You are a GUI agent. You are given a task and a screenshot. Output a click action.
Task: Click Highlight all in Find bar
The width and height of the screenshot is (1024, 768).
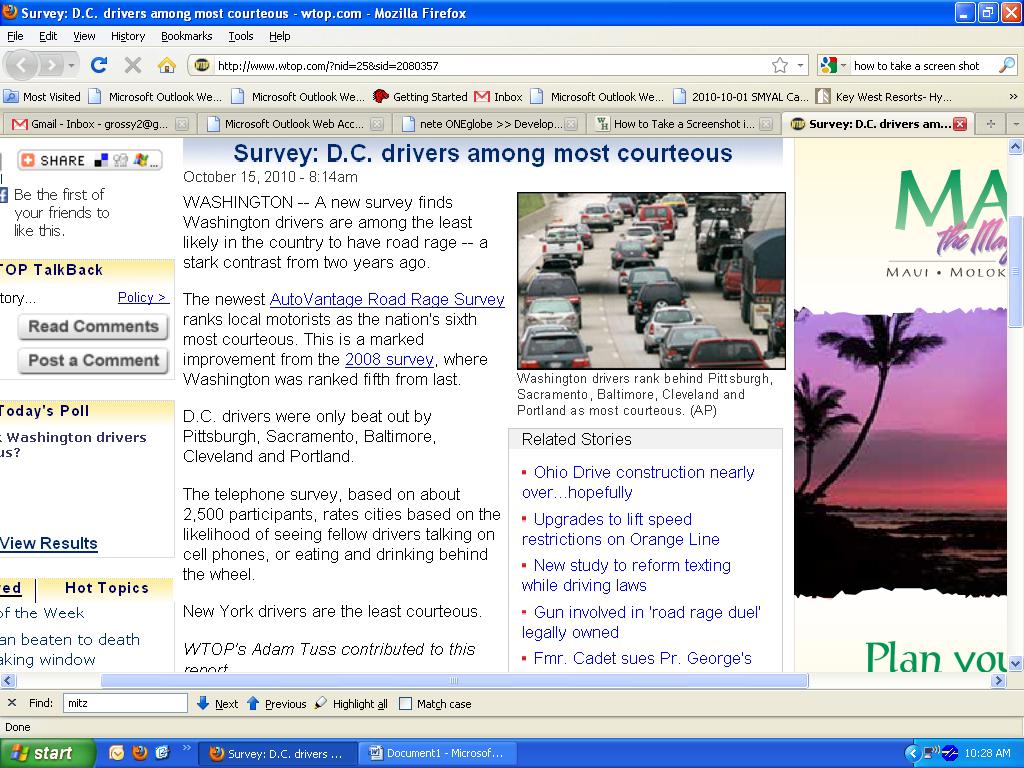click(351, 704)
